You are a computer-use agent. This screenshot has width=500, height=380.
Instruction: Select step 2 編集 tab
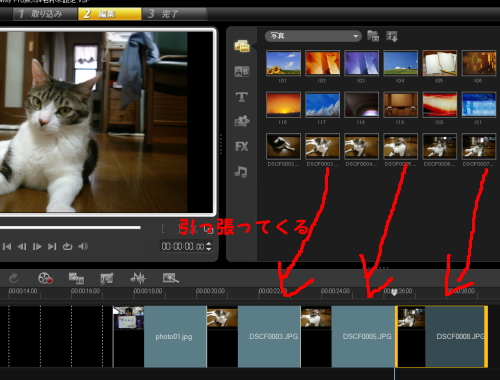point(110,14)
